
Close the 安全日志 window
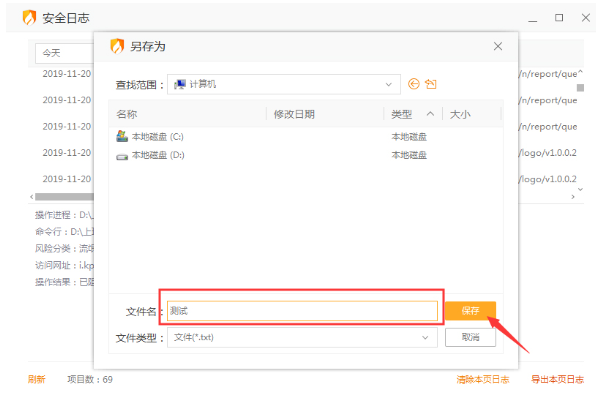pos(586,17)
